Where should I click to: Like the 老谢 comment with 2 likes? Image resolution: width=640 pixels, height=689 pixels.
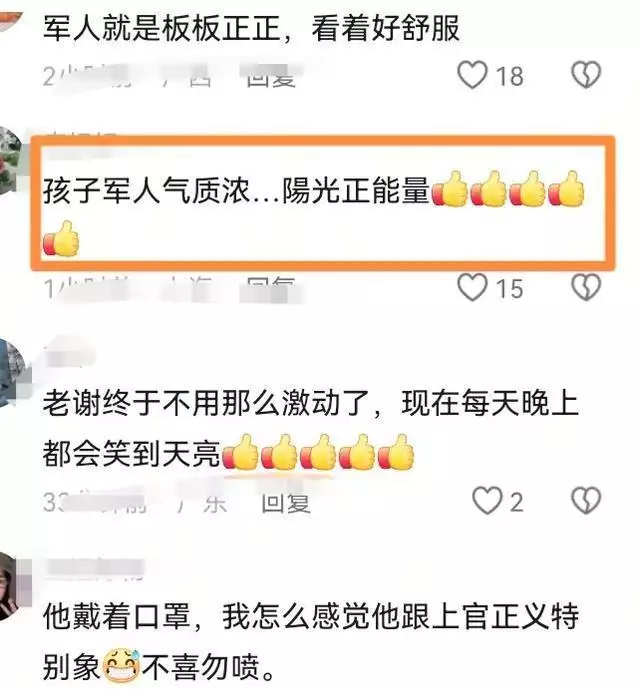(487, 500)
